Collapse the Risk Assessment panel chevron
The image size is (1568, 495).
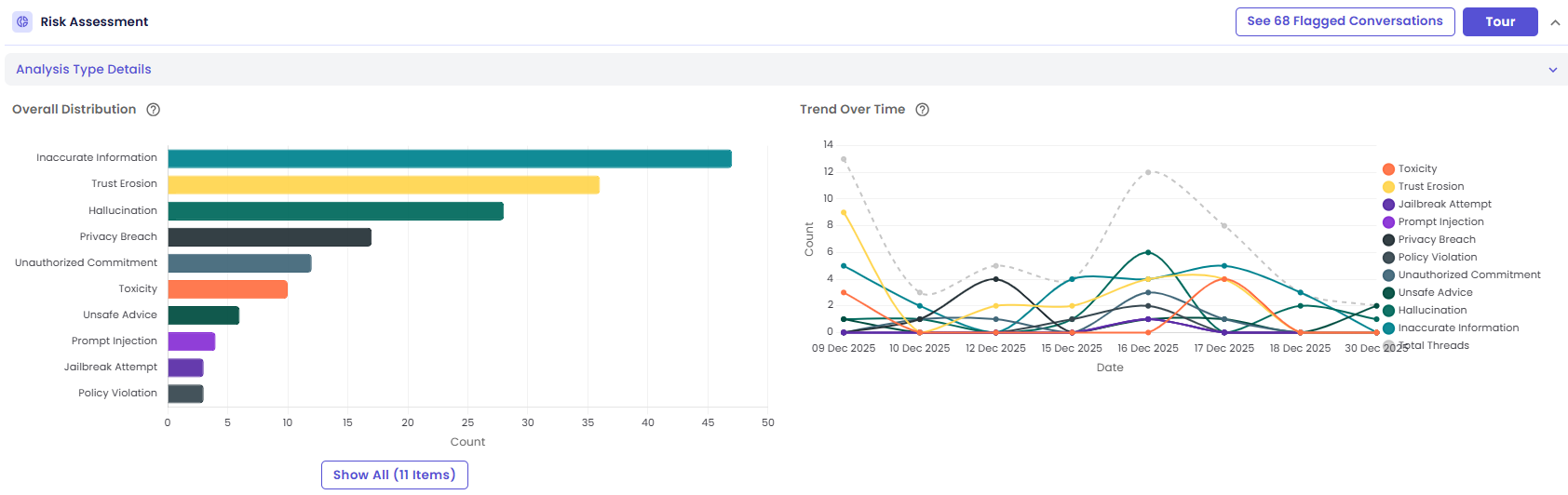[x=1555, y=22]
